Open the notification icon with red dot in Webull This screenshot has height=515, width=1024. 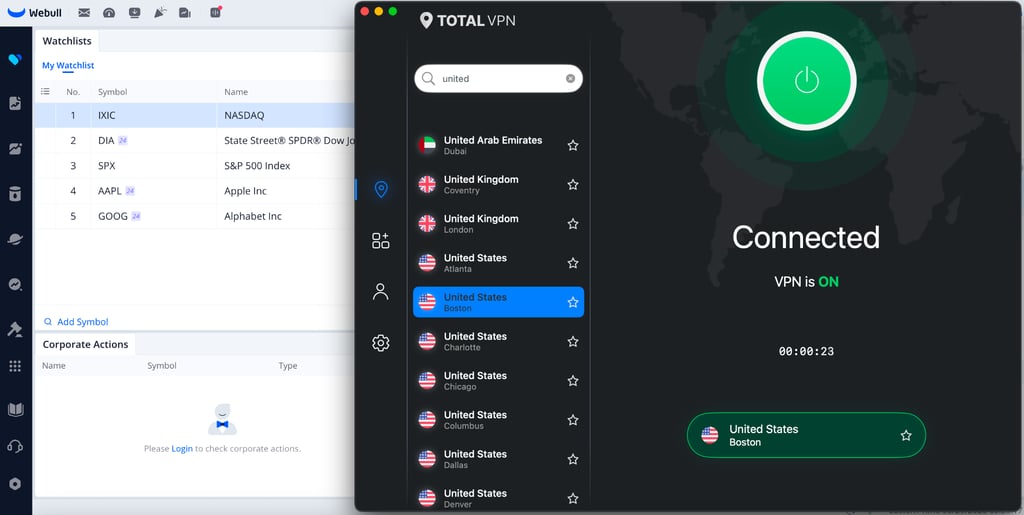tap(216, 12)
